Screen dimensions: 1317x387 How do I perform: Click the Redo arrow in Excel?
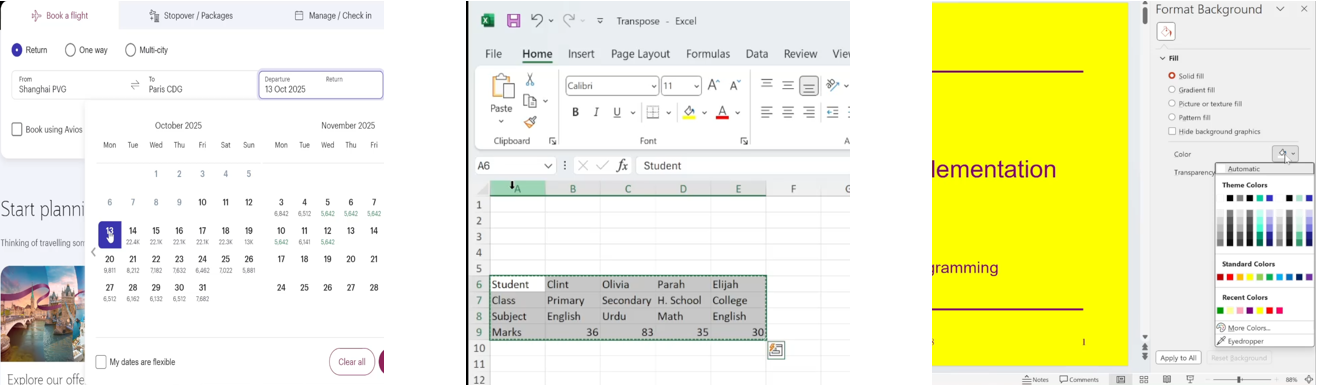click(569, 20)
